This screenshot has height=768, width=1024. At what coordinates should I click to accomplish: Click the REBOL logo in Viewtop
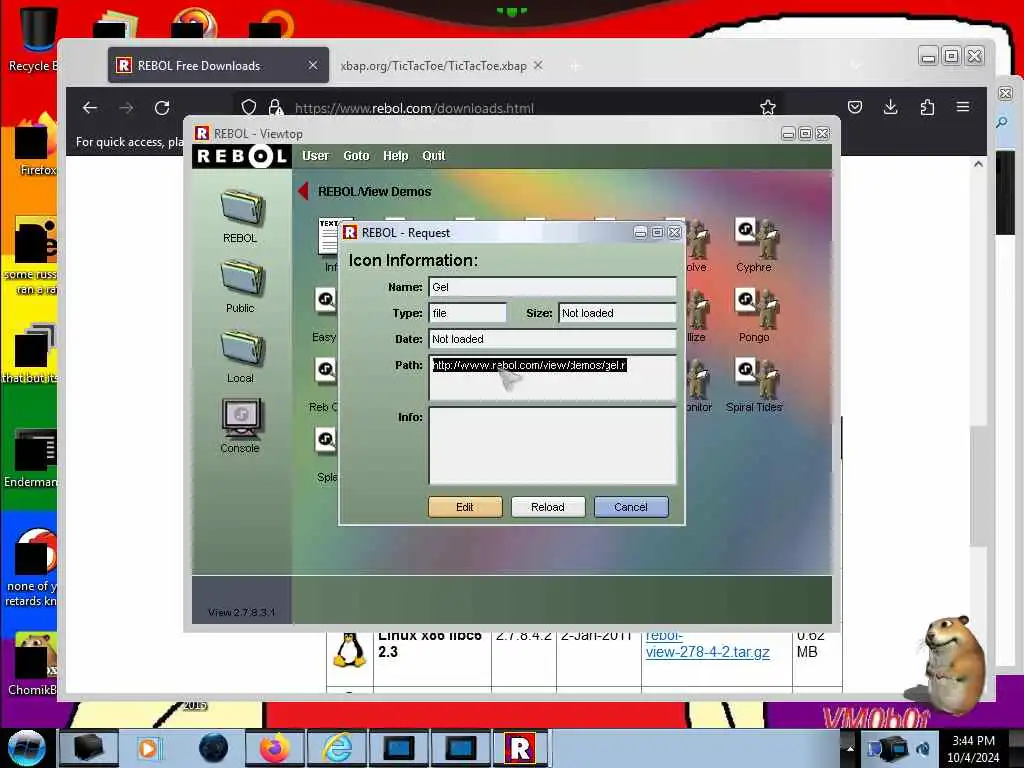[x=242, y=156]
